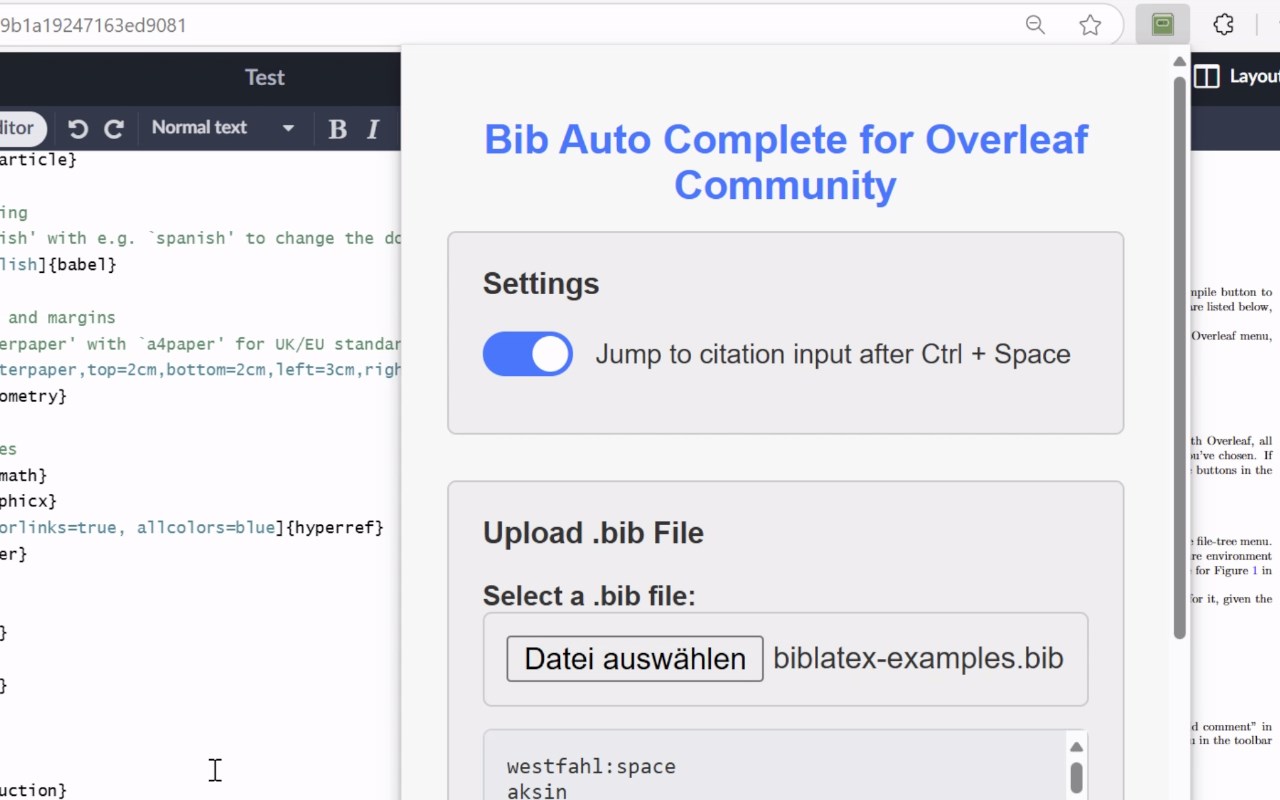Click the Datei auswählen button
Screen dimensions: 1280x800
634,659
